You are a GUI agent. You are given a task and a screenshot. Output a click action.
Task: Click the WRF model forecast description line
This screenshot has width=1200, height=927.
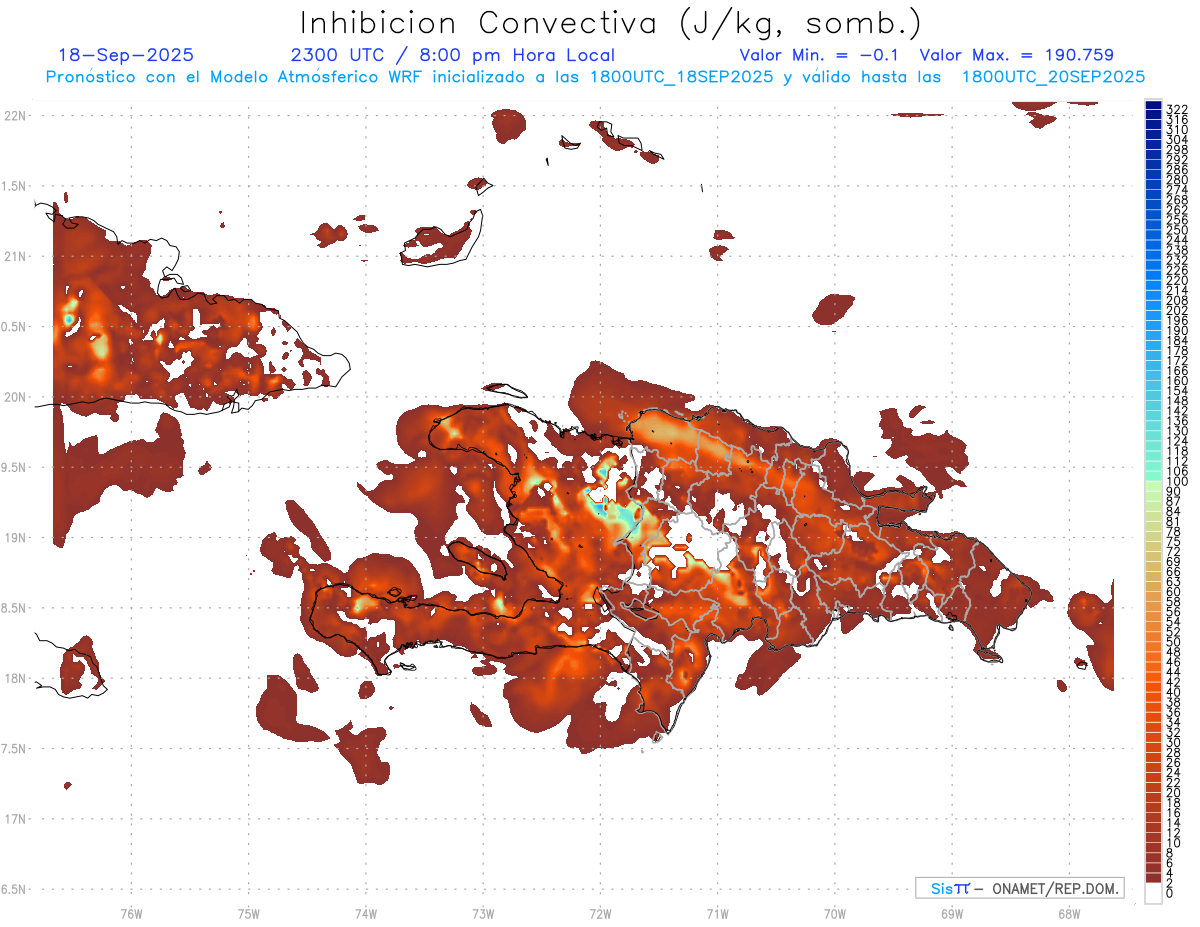tap(596, 77)
